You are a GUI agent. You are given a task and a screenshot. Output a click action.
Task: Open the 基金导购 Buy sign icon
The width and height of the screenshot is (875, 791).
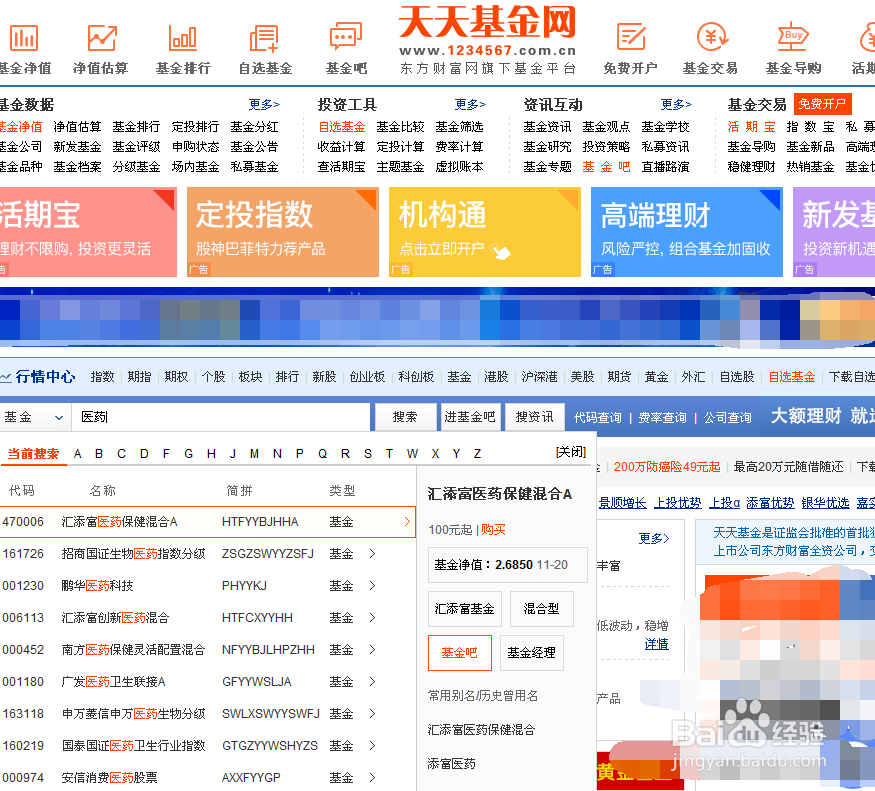[x=793, y=37]
